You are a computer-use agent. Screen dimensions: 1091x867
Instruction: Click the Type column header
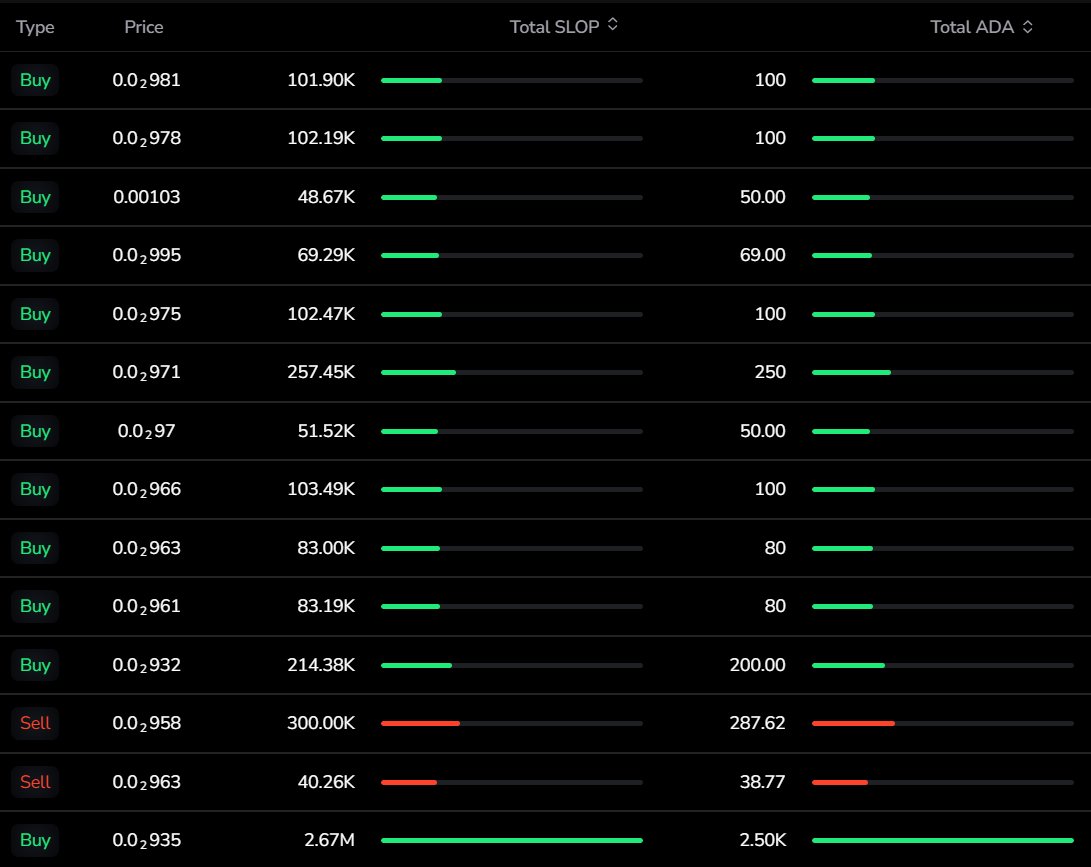pos(35,27)
